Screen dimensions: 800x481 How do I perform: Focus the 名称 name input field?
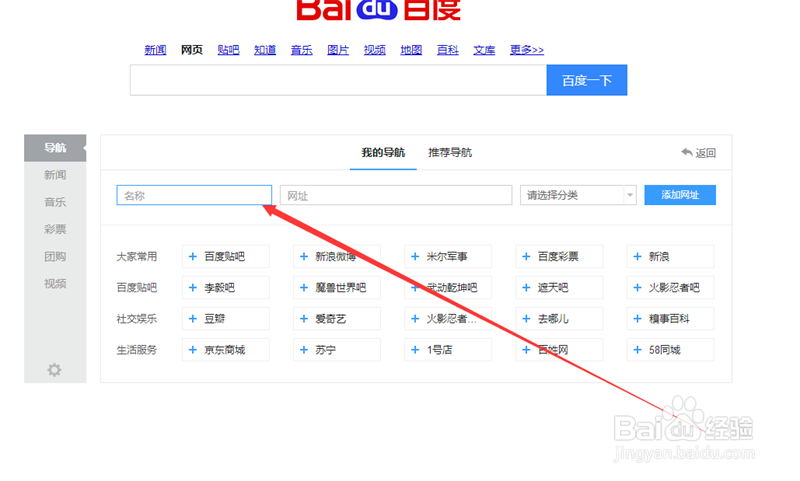click(x=194, y=195)
